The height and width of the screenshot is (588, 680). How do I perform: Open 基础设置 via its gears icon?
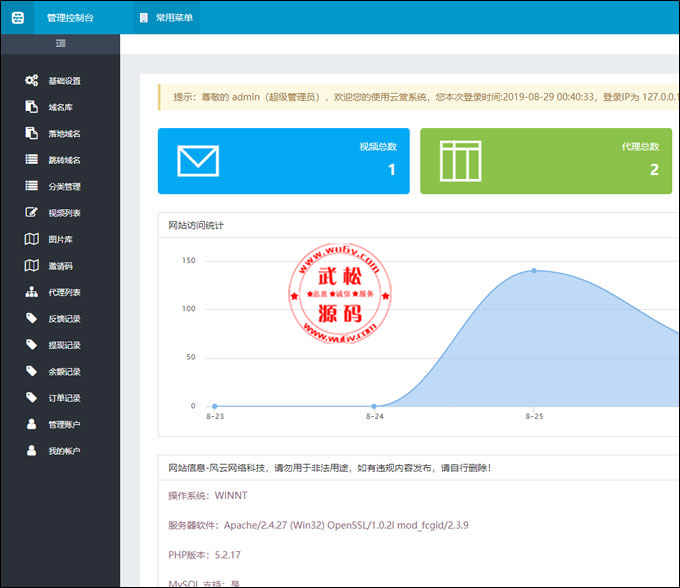(x=31, y=80)
